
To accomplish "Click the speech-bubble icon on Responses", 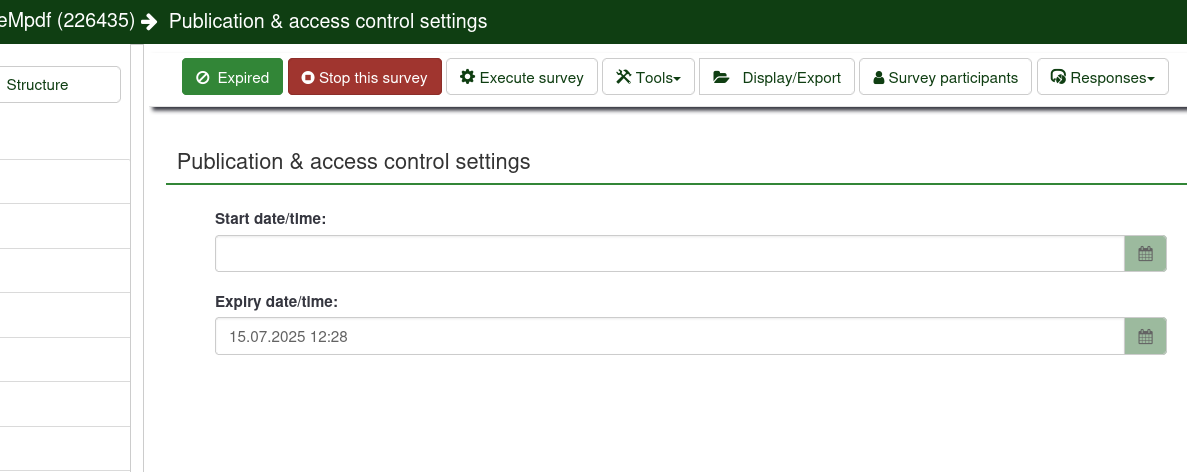I will tap(1058, 77).
